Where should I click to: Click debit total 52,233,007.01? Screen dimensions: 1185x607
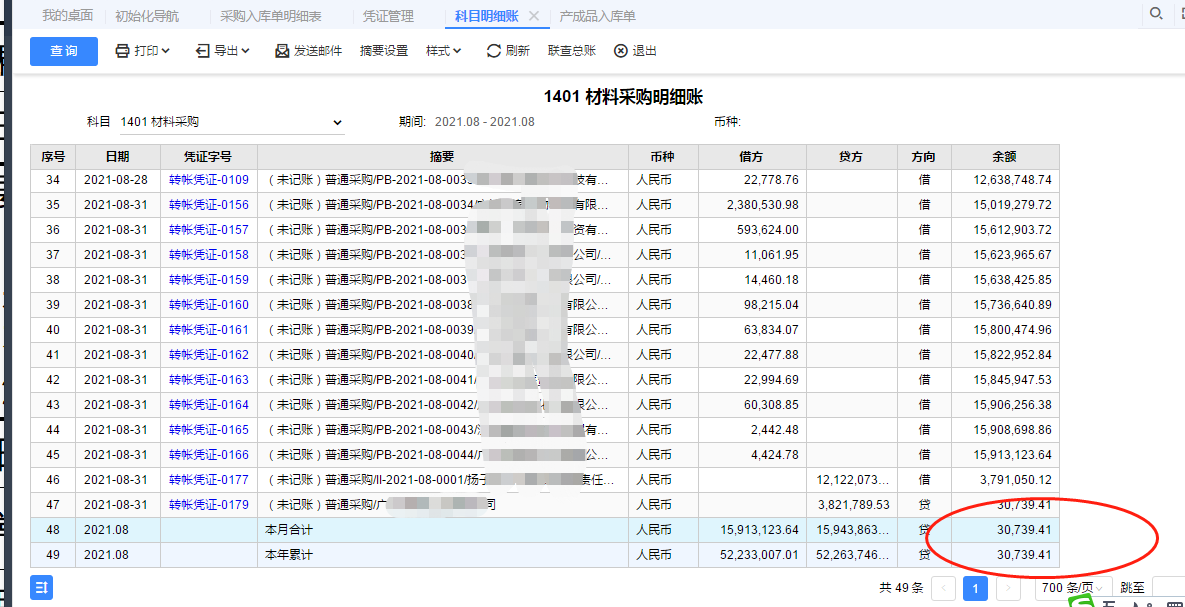coord(758,555)
